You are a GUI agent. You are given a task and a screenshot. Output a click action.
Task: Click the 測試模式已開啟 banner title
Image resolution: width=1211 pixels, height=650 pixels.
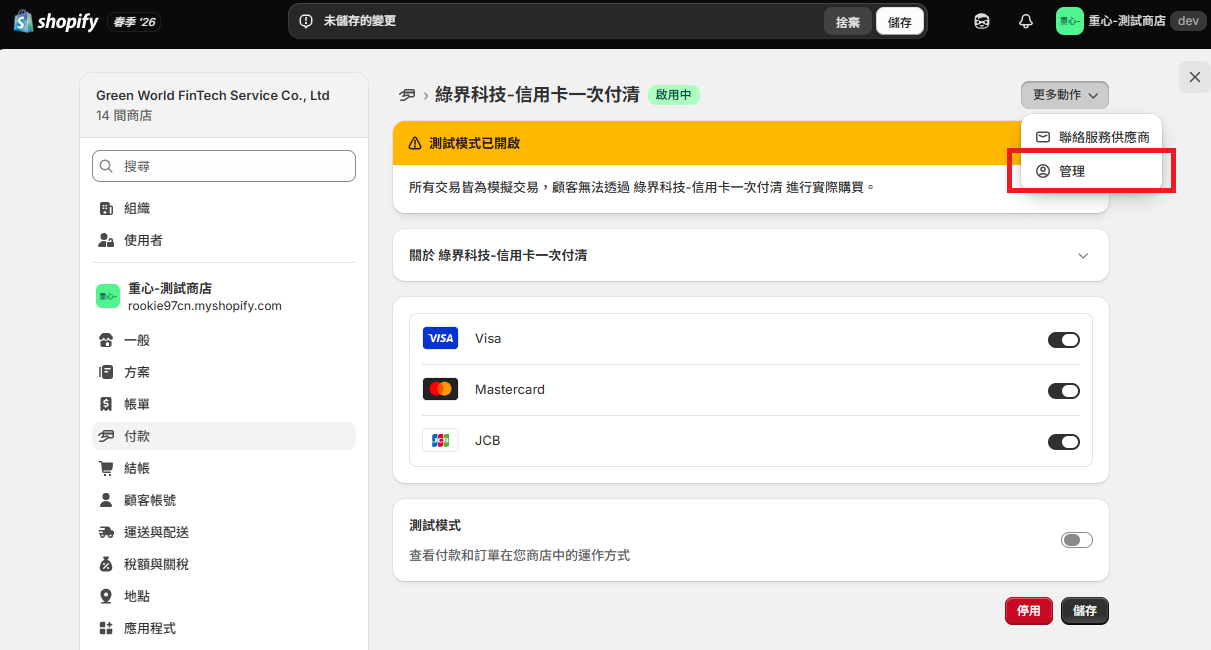(x=475, y=143)
